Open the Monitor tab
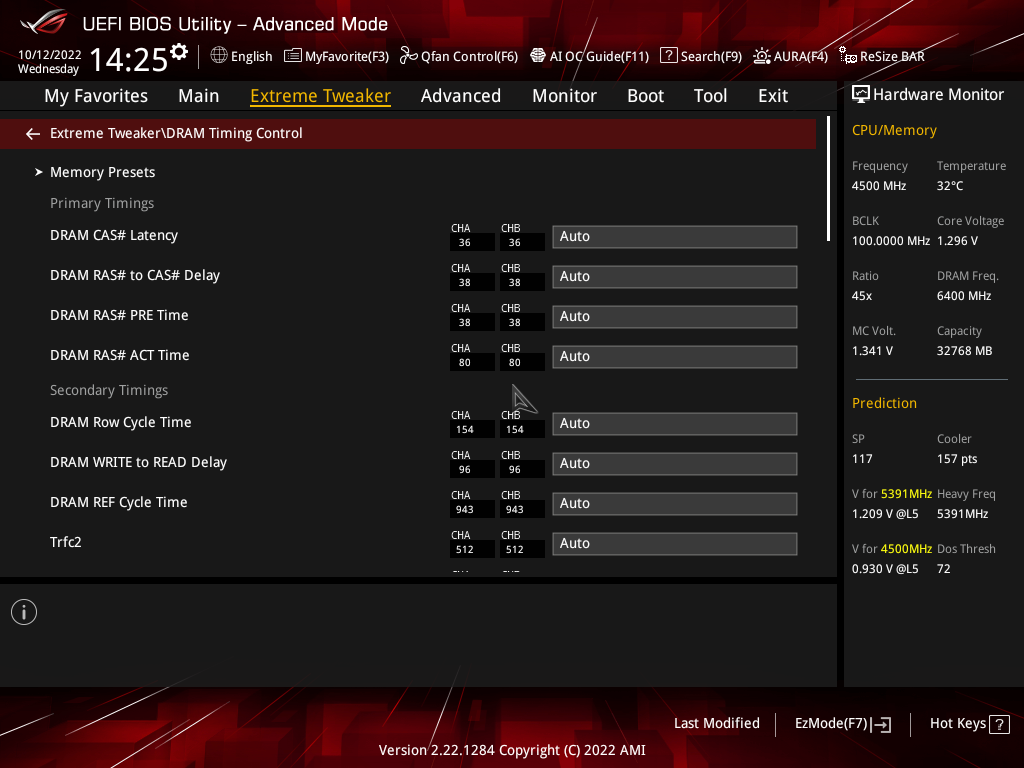1024x768 pixels. 564,96
